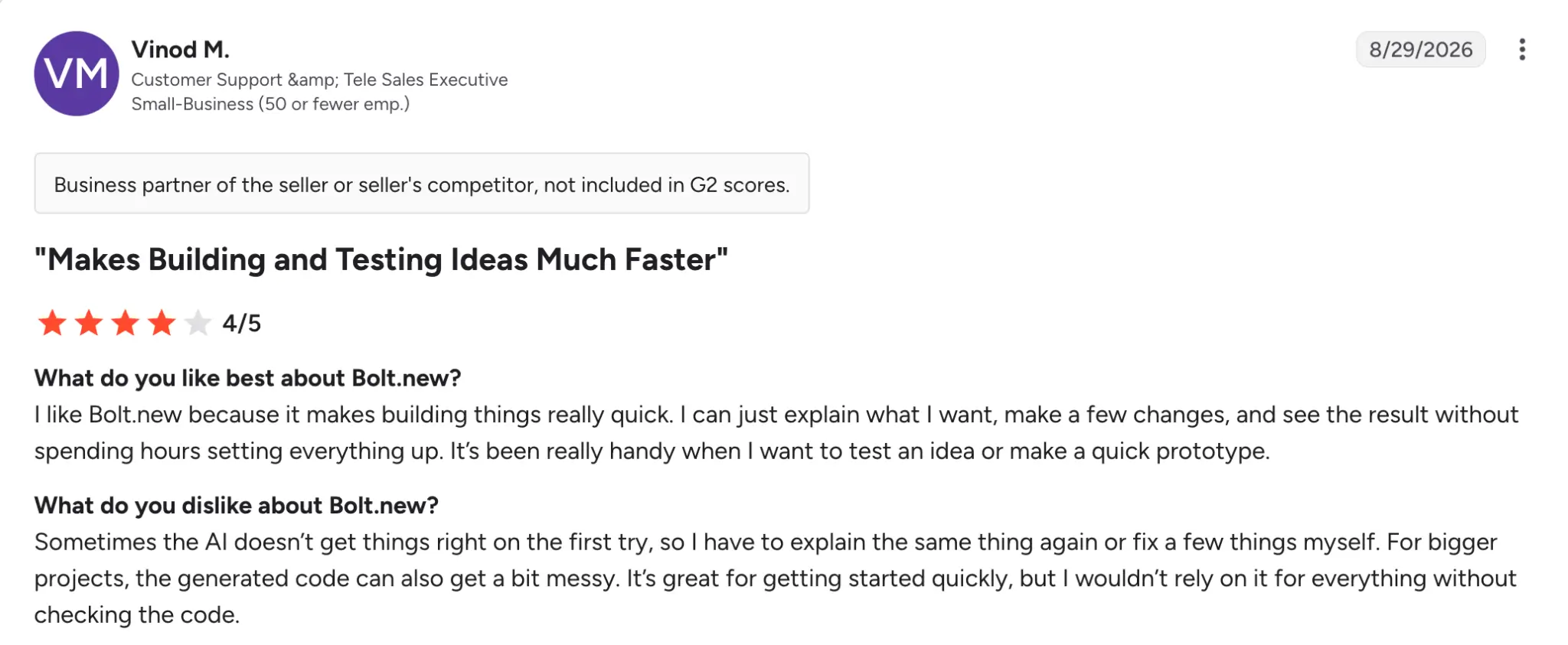The height and width of the screenshot is (645, 1568).
Task: Click the business partner disclaimer notice box
Action: click(422, 184)
